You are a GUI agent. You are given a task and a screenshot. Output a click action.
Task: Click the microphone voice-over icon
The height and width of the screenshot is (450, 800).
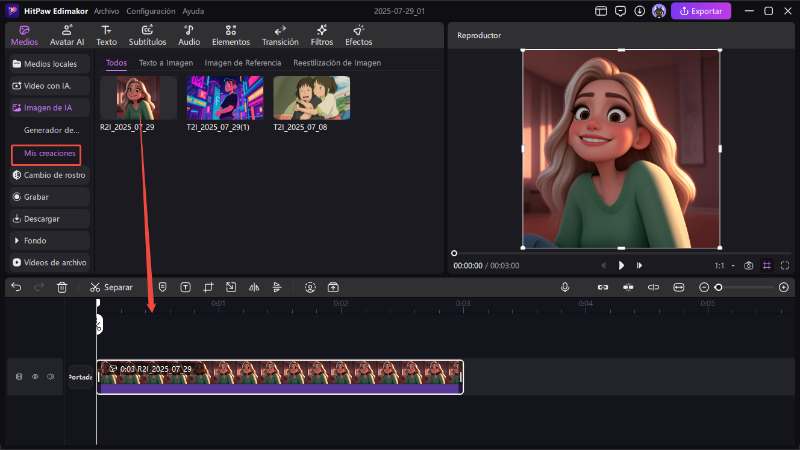(565, 287)
